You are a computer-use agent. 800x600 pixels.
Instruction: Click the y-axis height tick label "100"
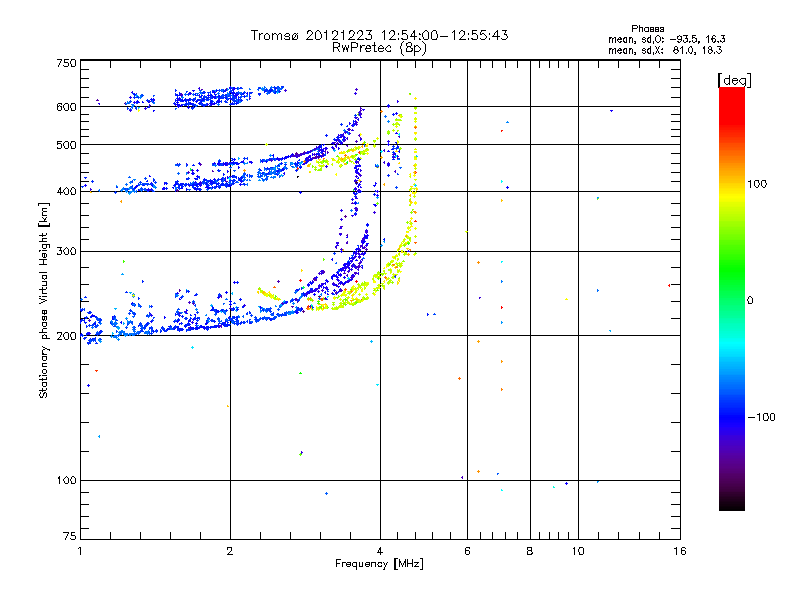pyautogui.click(x=67, y=480)
